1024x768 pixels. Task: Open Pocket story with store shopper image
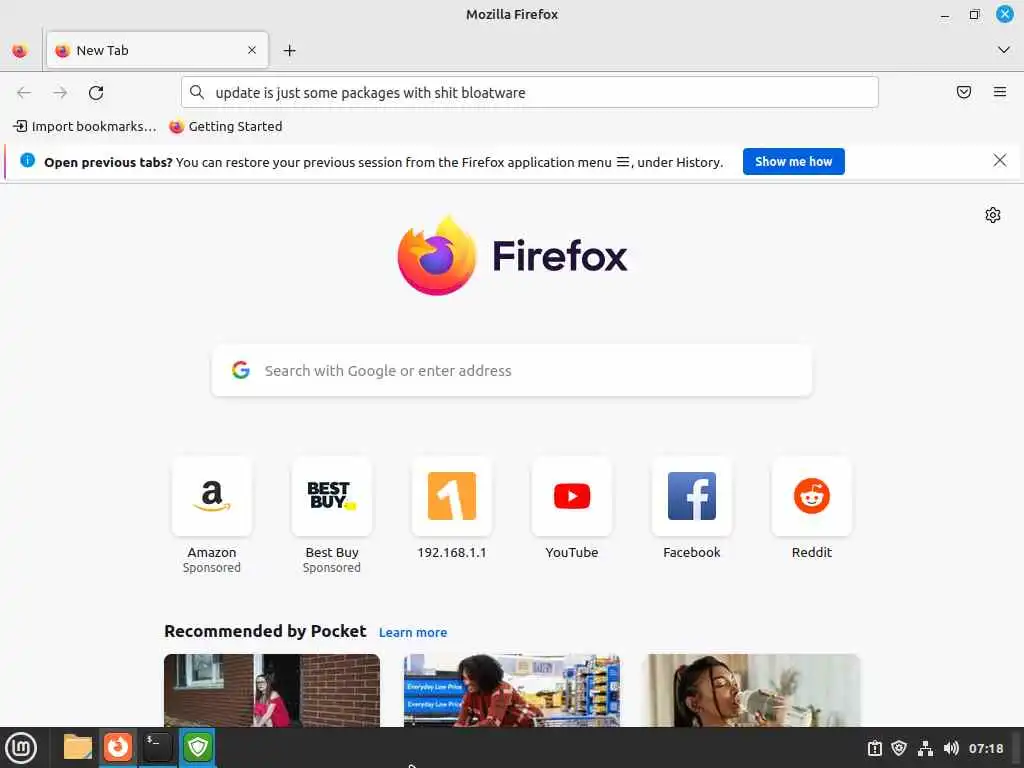point(512,690)
